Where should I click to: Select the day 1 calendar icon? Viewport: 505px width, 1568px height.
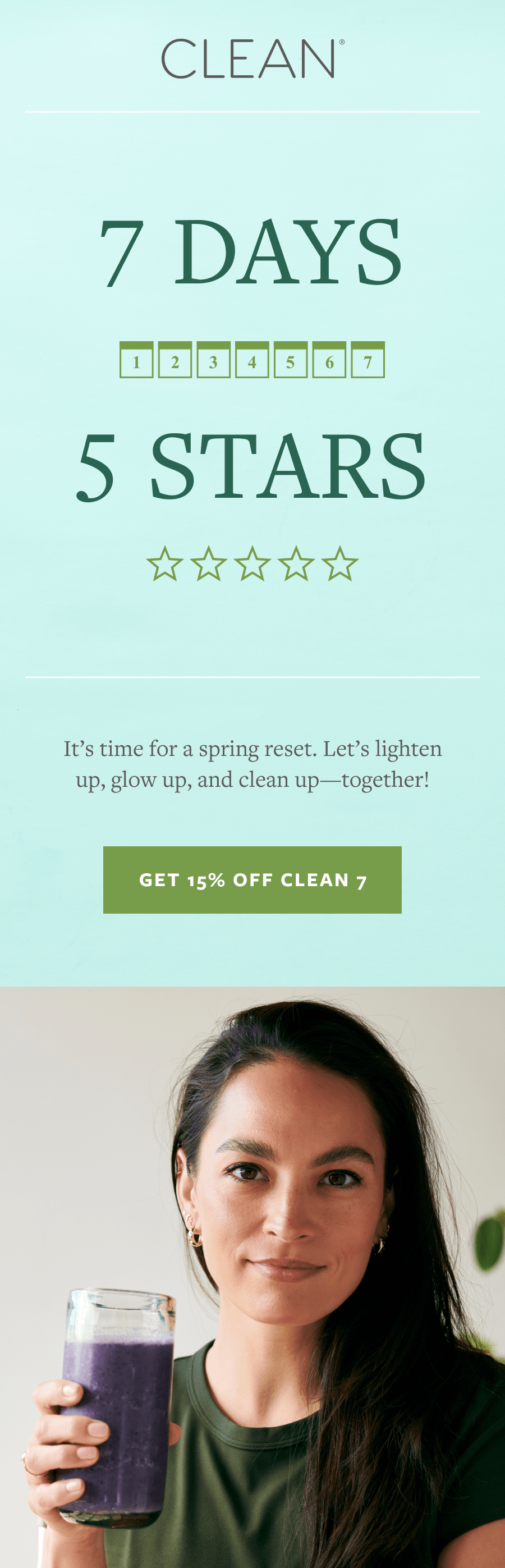tap(136, 360)
